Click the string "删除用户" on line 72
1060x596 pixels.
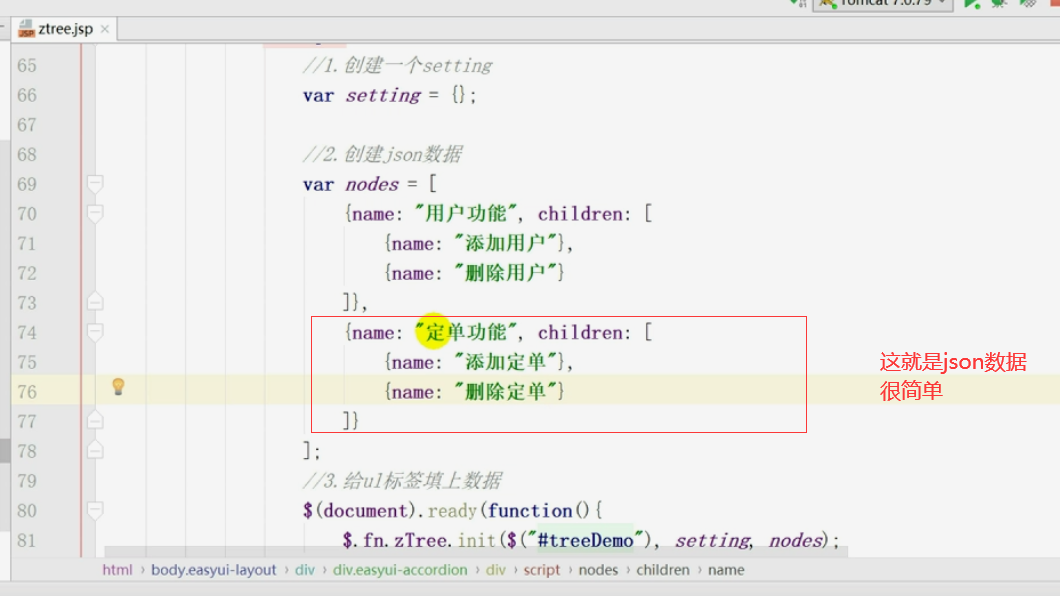click(x=506, y=273)
